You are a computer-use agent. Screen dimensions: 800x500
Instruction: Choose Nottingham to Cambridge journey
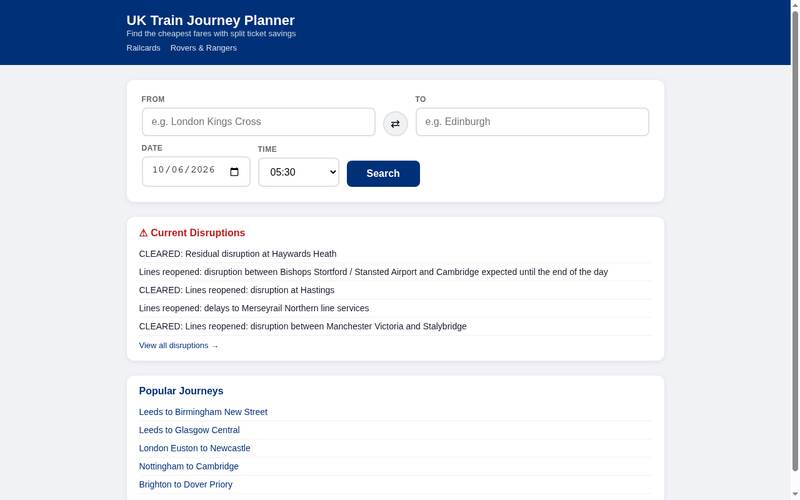pos(189,466)
